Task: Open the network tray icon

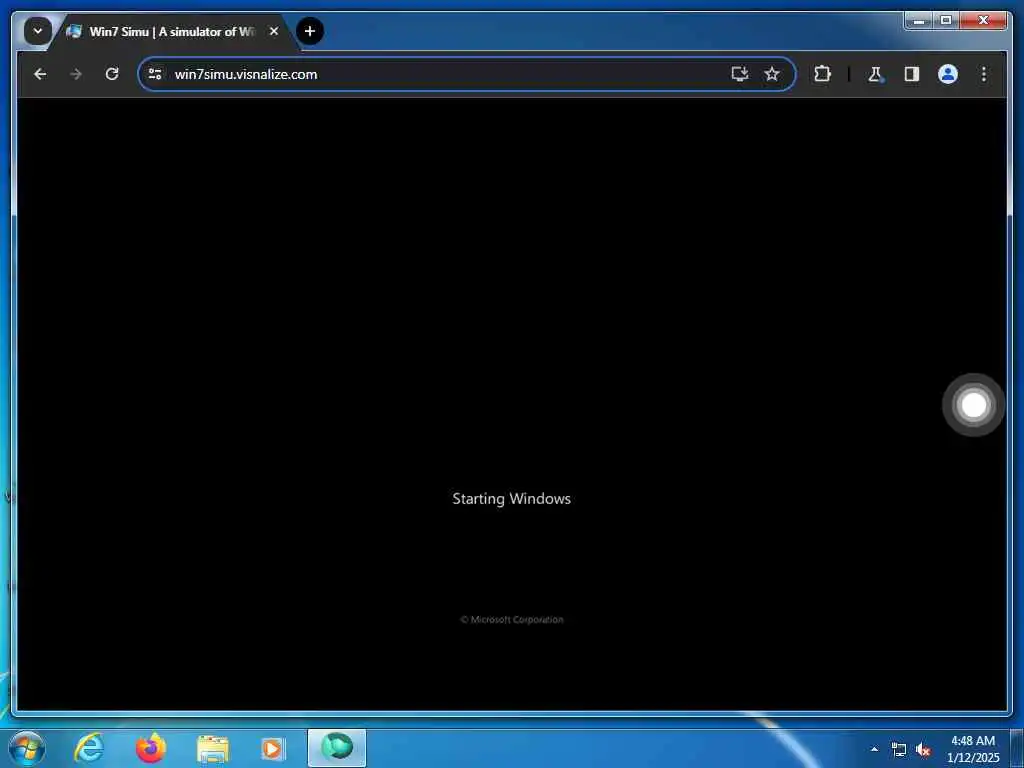Action: tap(899, 750)
